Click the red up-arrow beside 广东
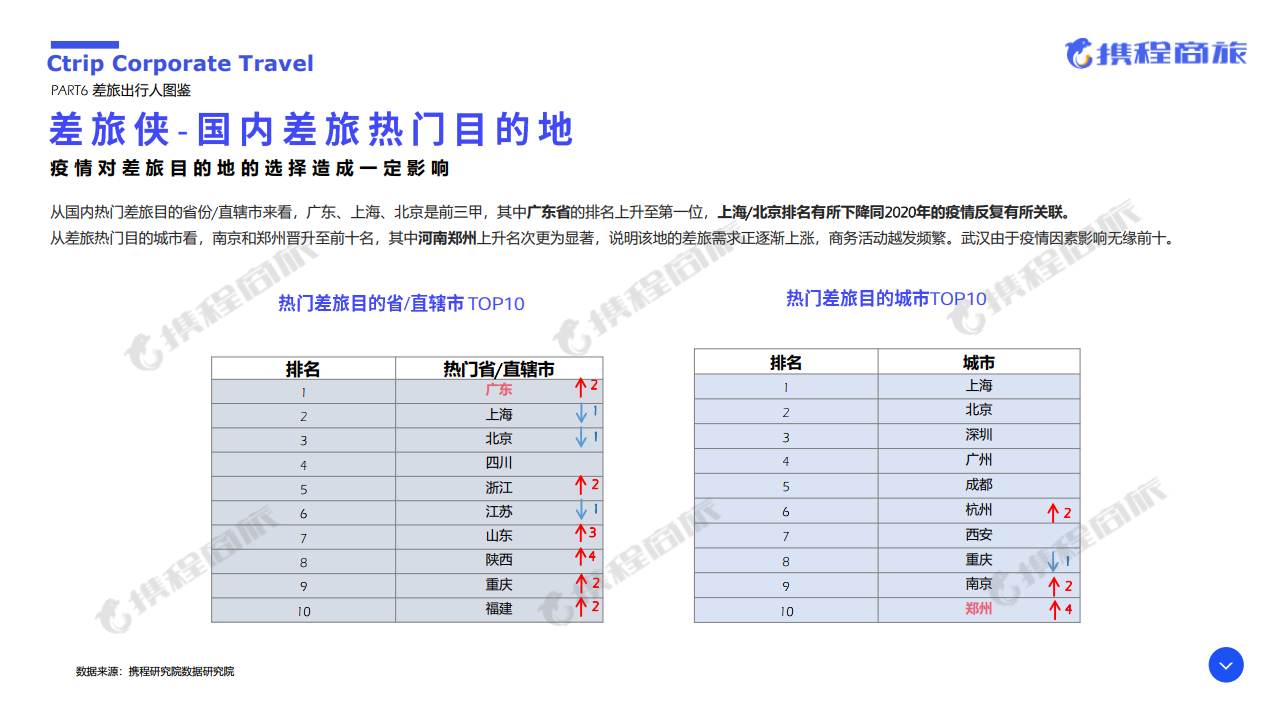 click(580, 388)
